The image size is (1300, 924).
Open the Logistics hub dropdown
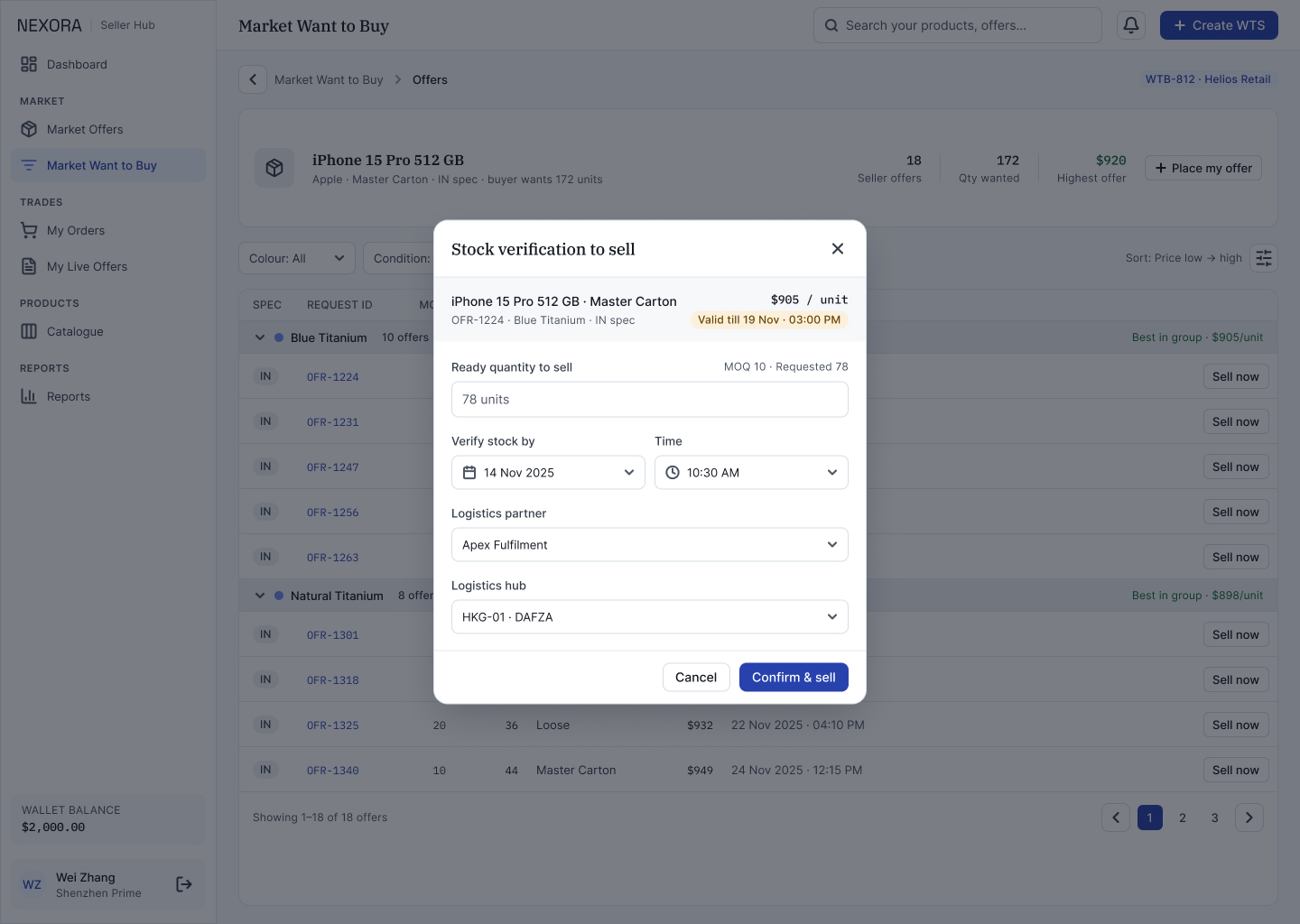[650, 617]
